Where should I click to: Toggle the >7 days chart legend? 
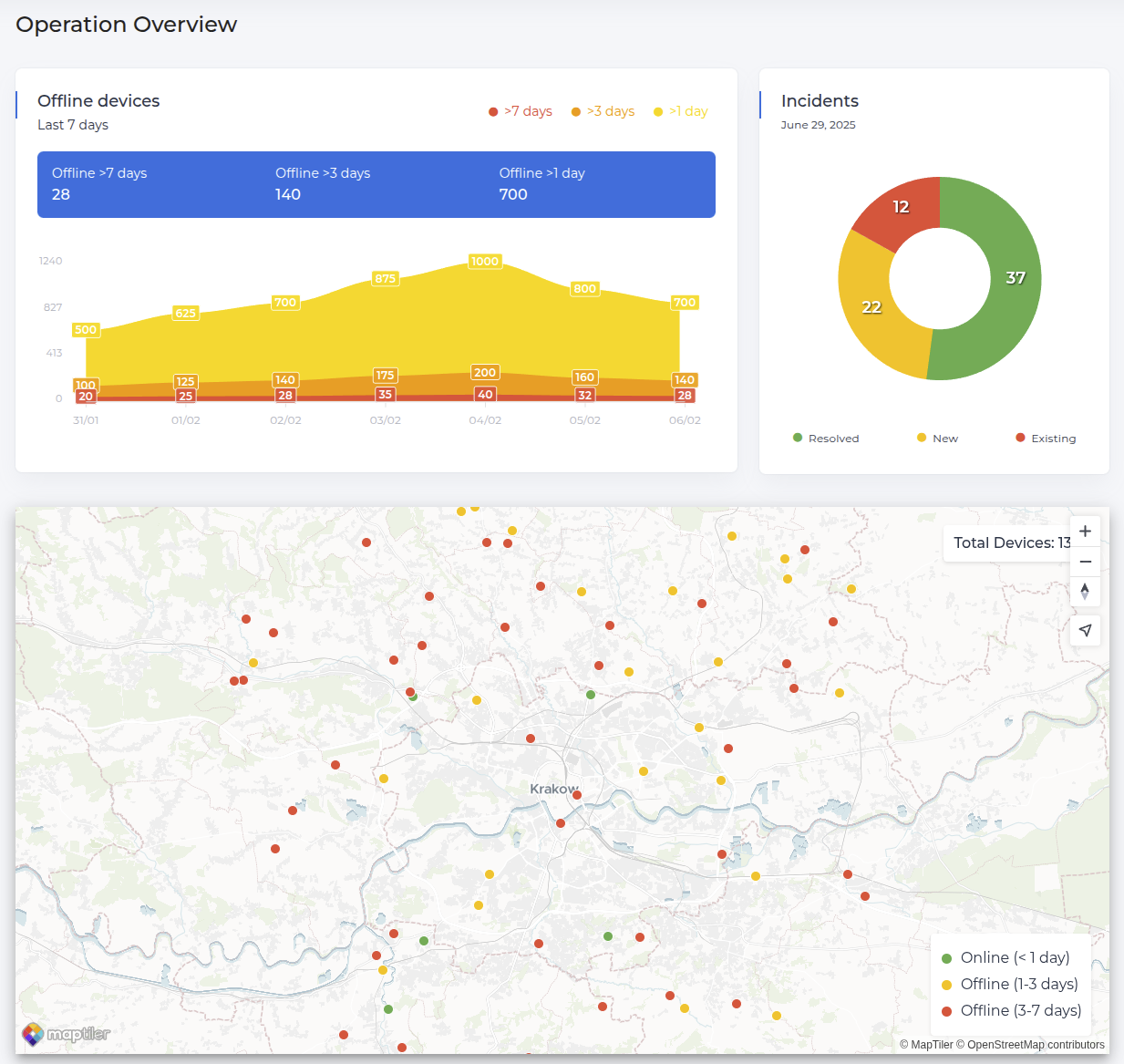pyautogui.click(x=521, y=111)
